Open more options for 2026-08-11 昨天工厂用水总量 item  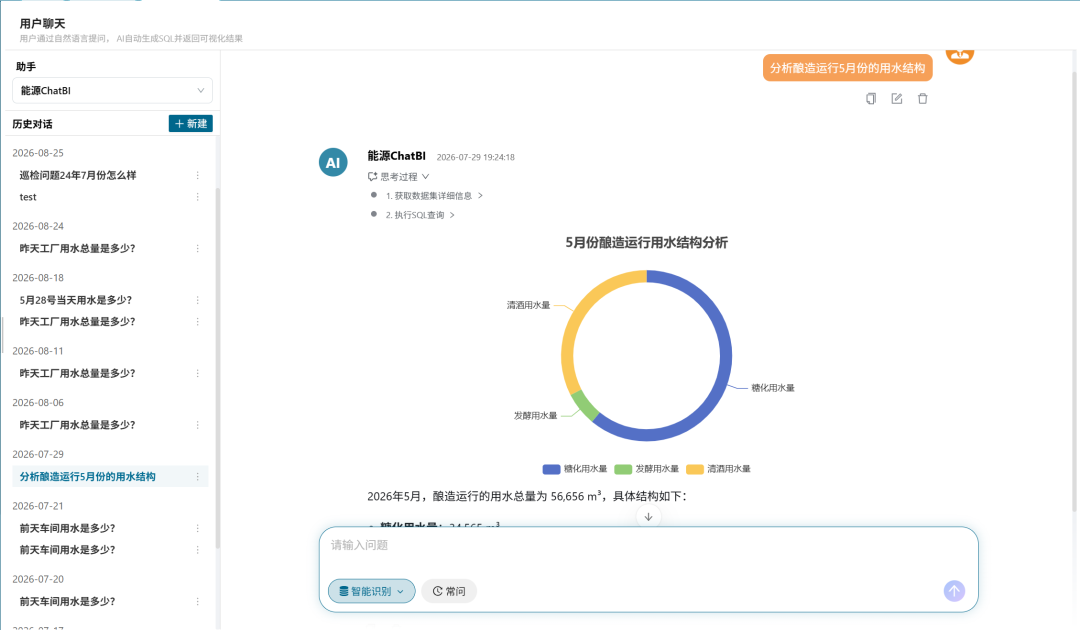pos(198,373)
